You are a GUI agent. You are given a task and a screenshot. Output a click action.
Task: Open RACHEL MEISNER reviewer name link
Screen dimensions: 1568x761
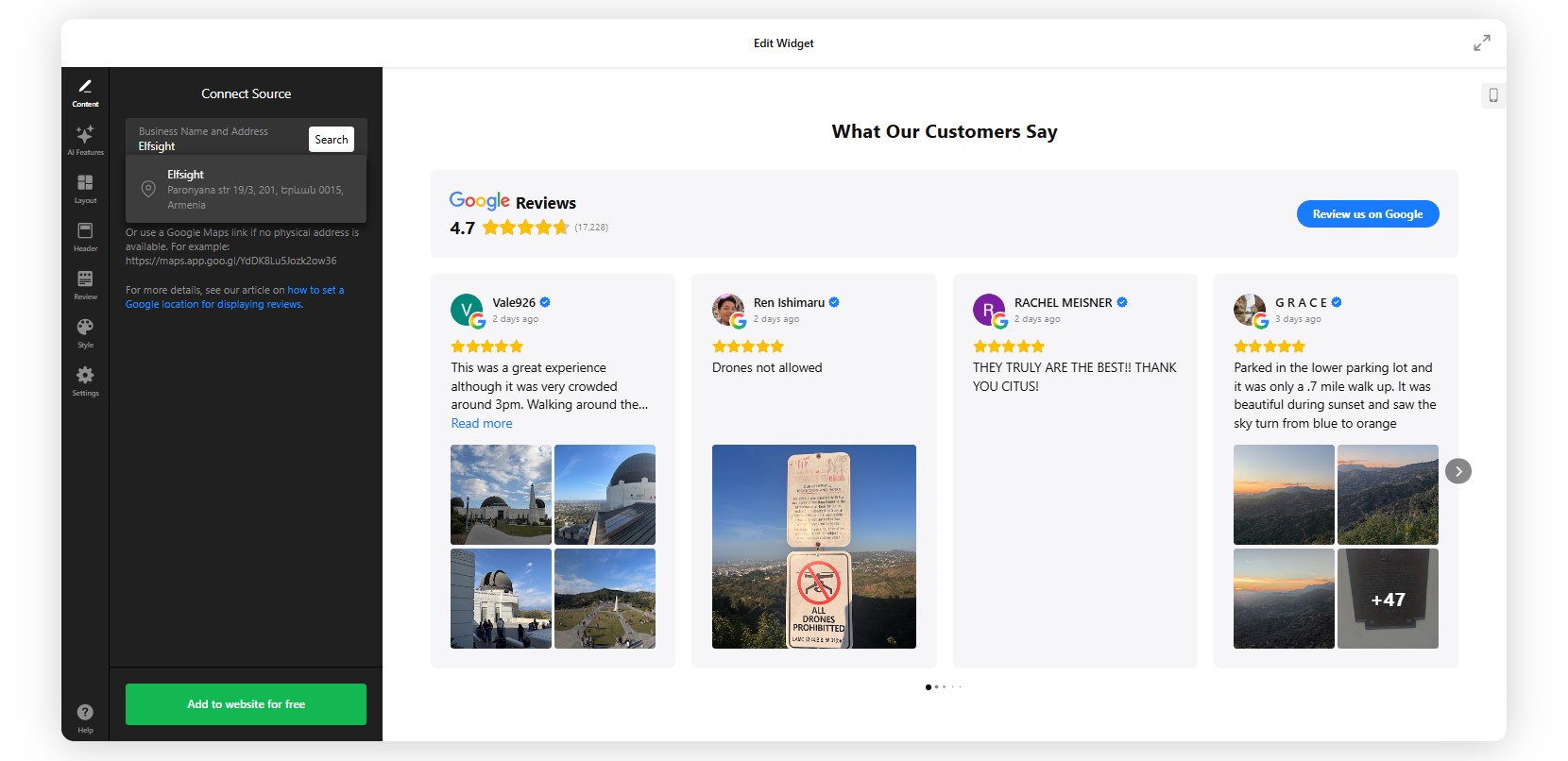click(1064, 302)
